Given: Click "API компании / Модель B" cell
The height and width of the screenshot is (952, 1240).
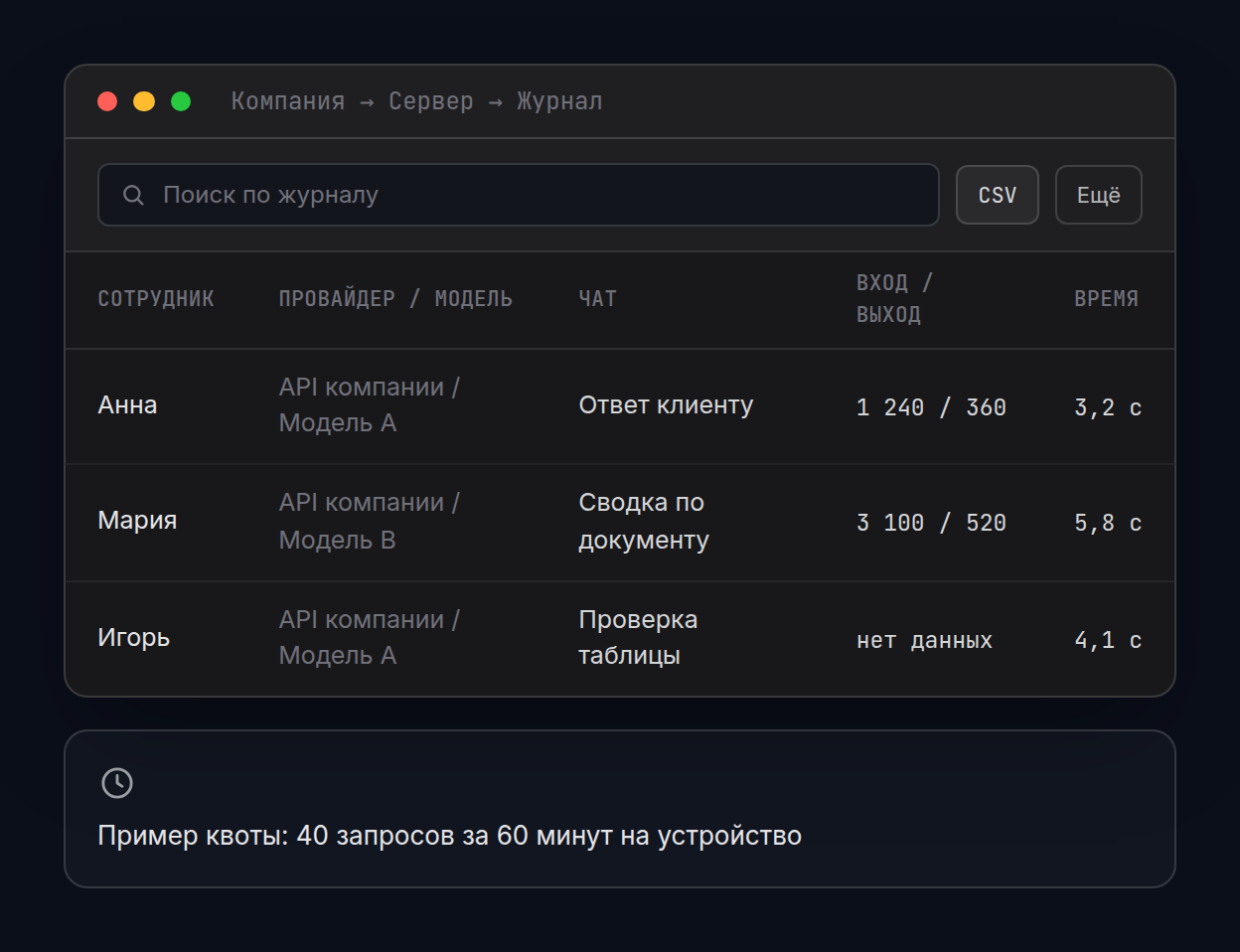Looking at the screenshot, I should 370,521.
